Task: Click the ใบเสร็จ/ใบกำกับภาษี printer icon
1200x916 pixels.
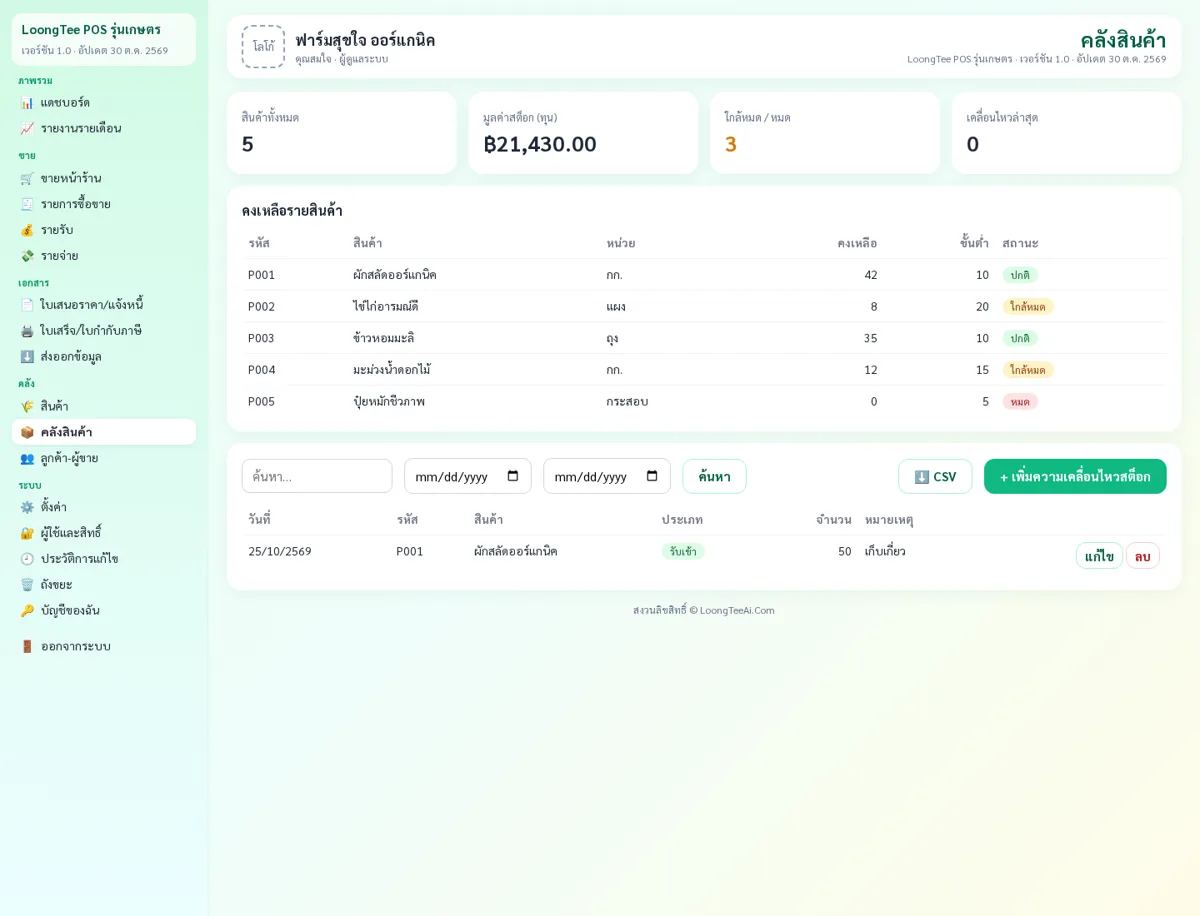Action: coord(27,330)
